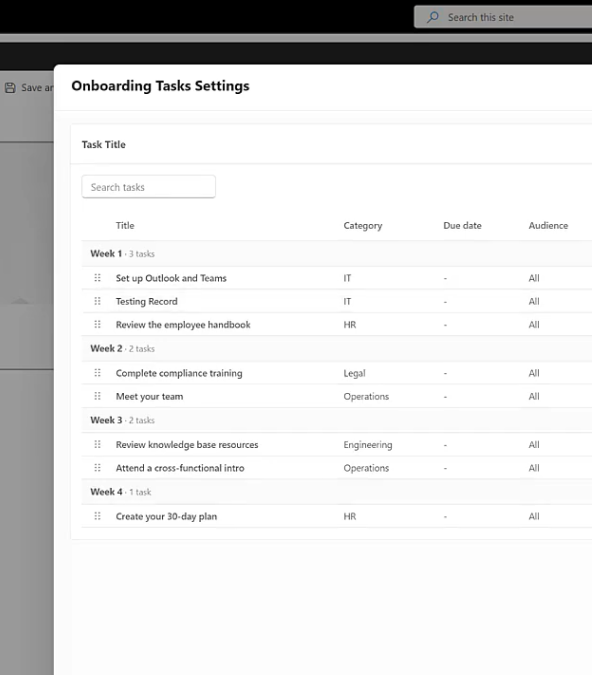Screen dimensions: 592x675
Task: Open Review the employee handbook task
Action: [183, 325]
